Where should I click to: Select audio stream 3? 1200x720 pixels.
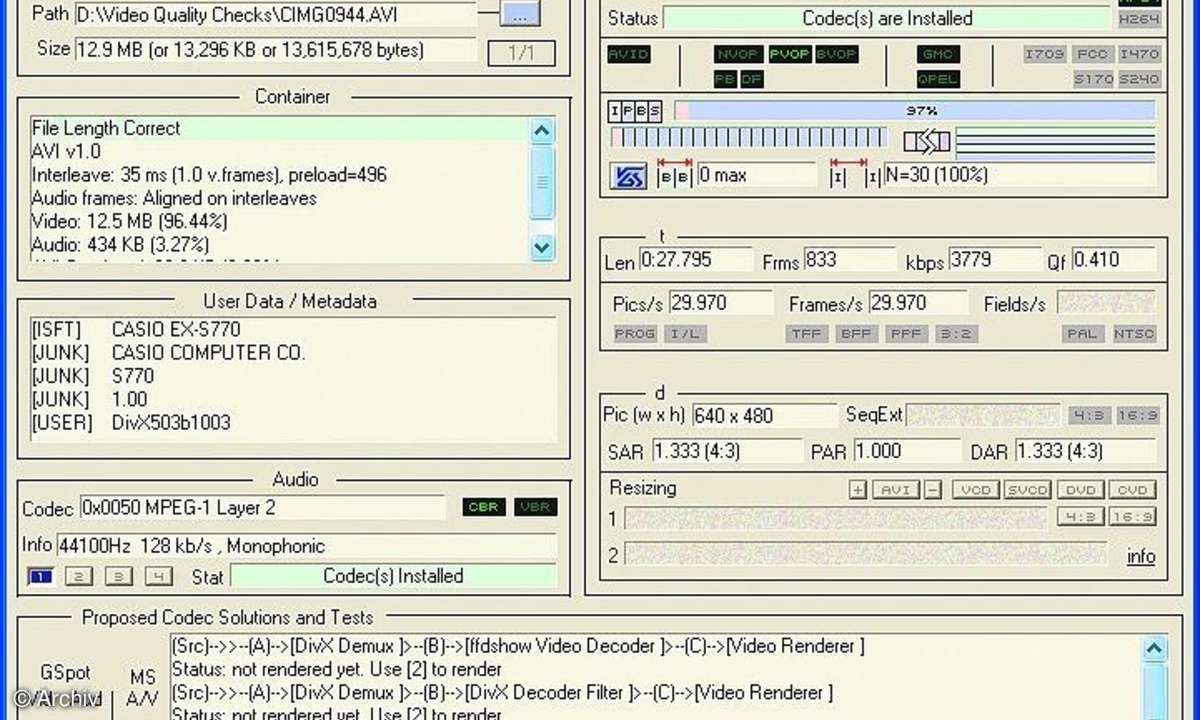119,576
